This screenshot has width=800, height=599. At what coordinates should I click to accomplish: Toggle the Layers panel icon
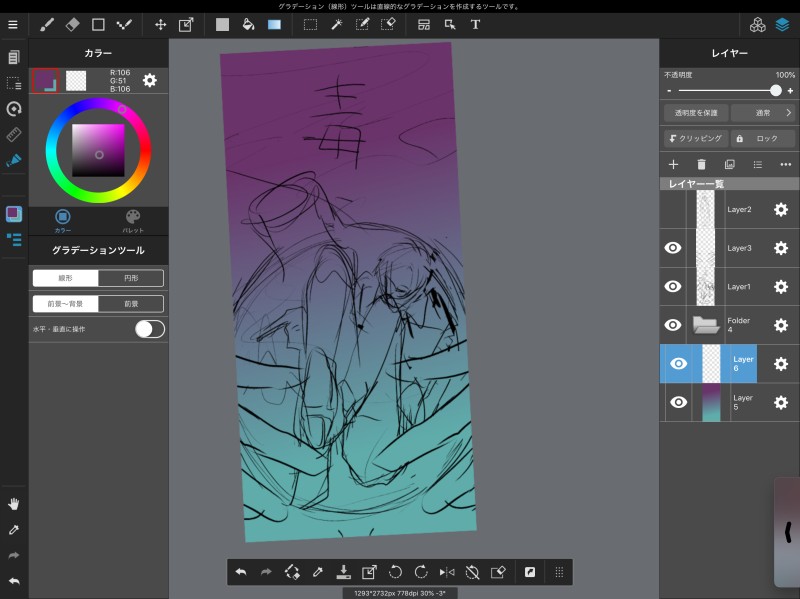783,24
